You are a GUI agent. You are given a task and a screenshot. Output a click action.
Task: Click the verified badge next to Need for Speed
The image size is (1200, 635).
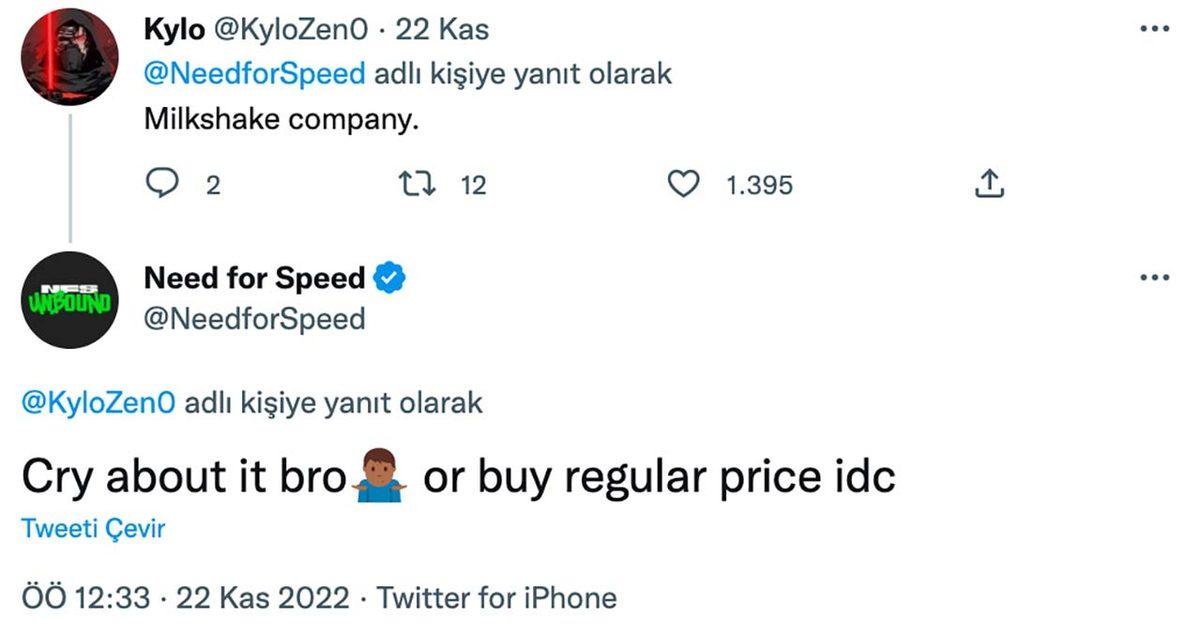[390, 278]
